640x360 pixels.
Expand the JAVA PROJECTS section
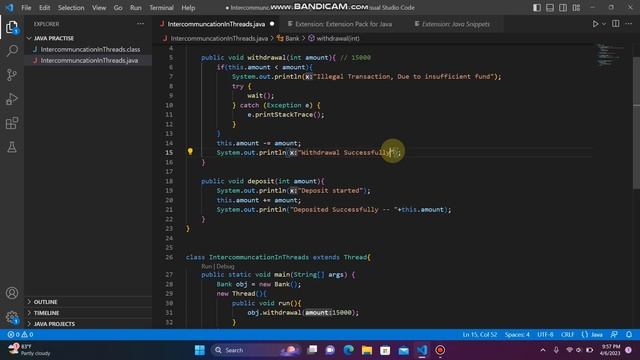54,324
